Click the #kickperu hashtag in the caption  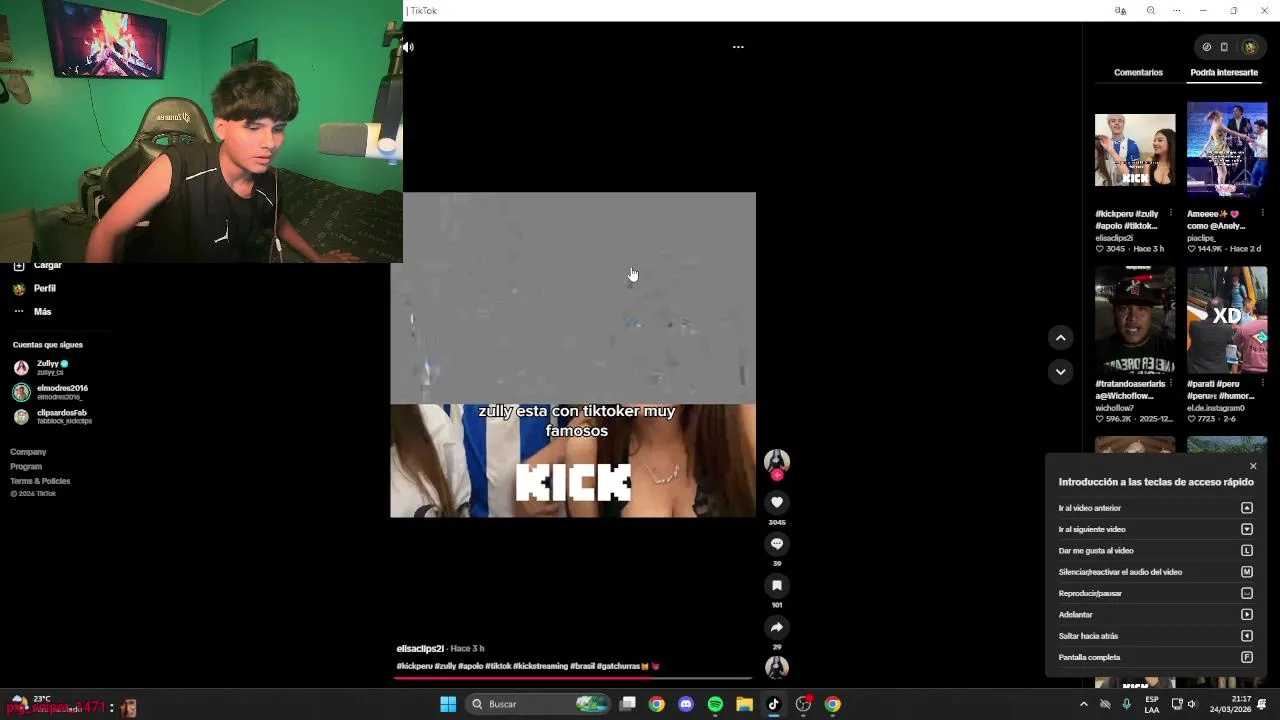[x=414, y=666]
